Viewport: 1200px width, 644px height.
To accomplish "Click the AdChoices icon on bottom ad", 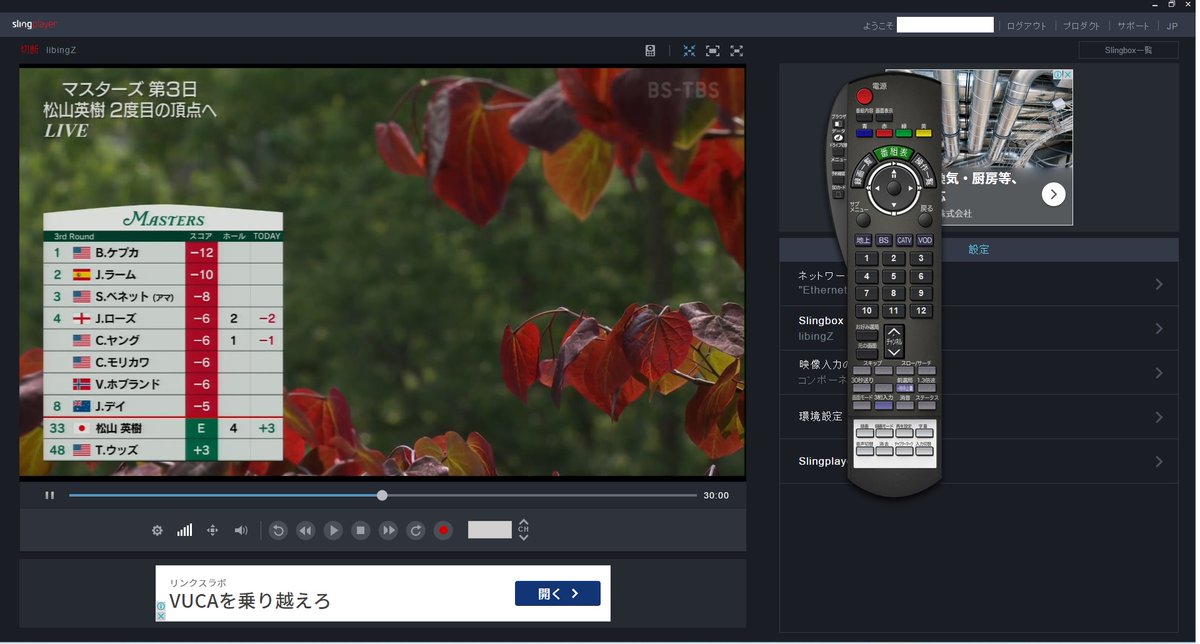I will click(x=161, y=606).
